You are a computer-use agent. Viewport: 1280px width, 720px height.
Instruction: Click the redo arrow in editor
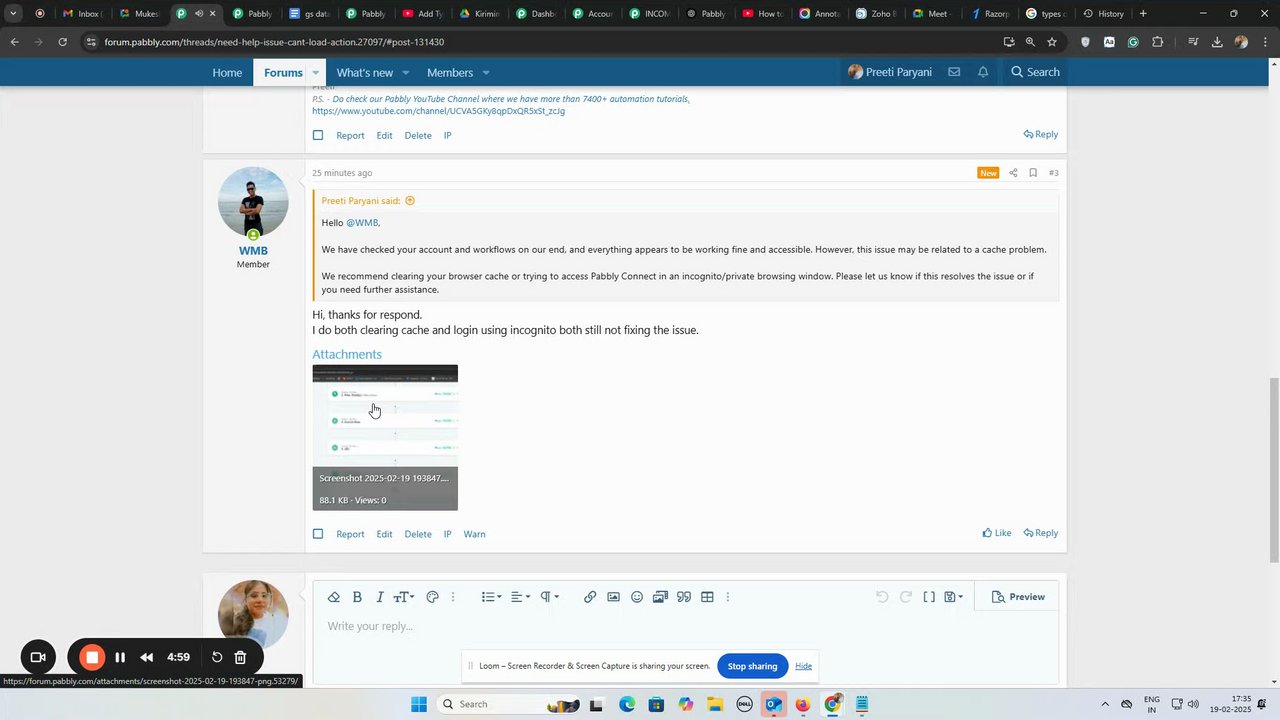tap(905, 597)
